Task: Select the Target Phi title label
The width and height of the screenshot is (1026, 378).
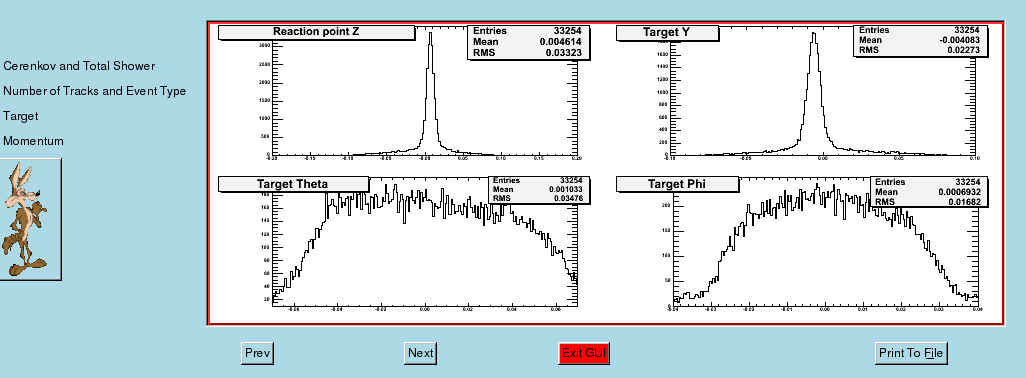Action: (x=677, y=184)
